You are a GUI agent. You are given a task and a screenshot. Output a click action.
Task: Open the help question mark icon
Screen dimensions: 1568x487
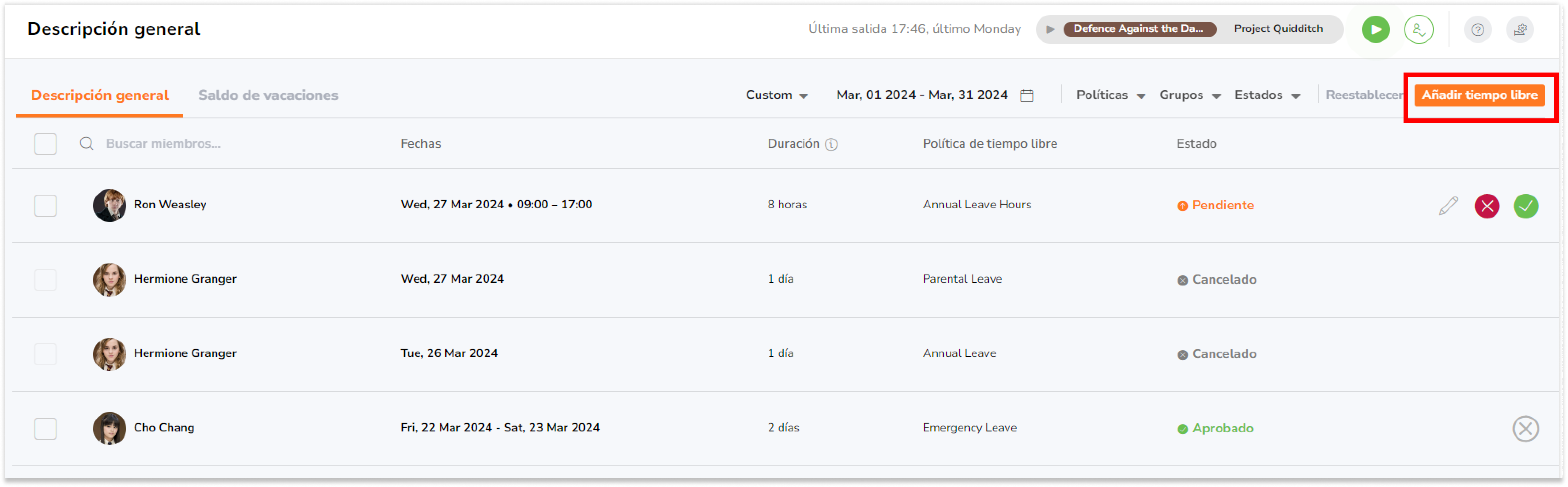click(1477, 29)
